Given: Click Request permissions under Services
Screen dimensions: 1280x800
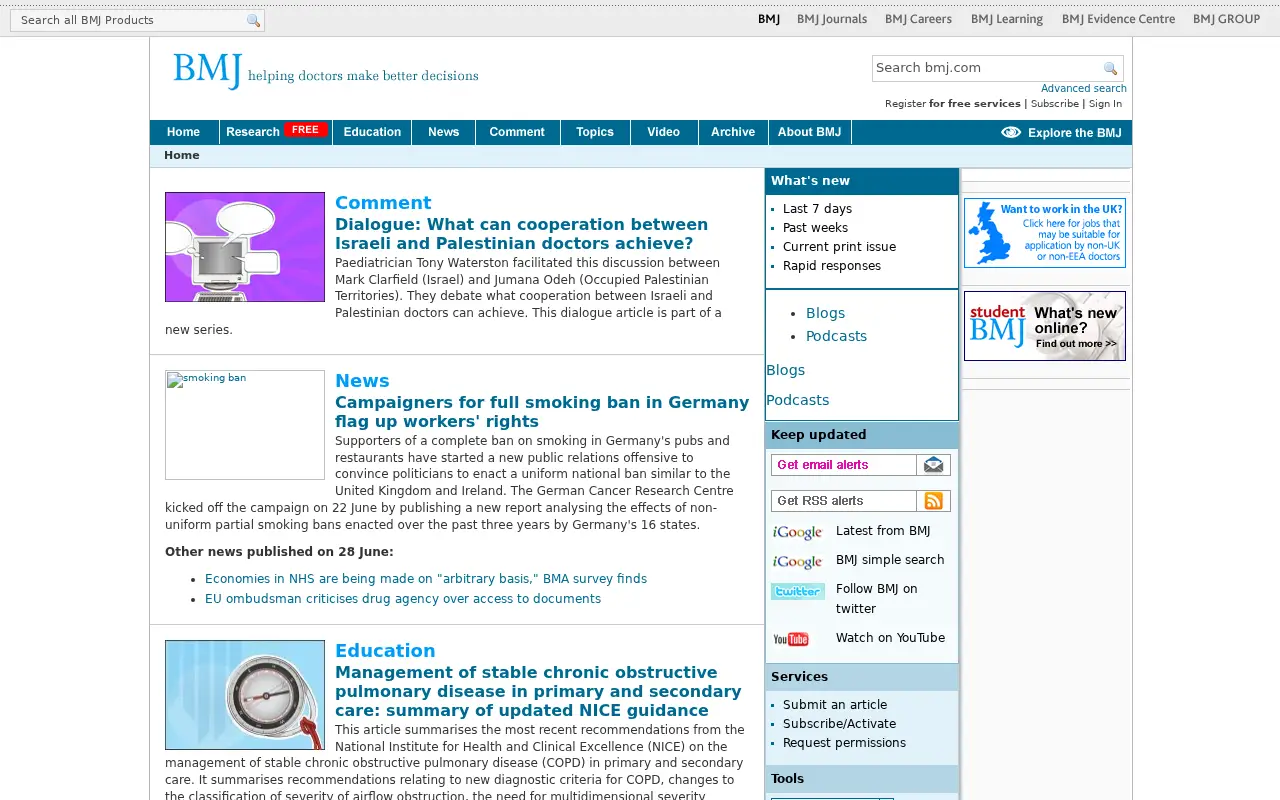Looking at the screenshot, I should pos(844,743).
